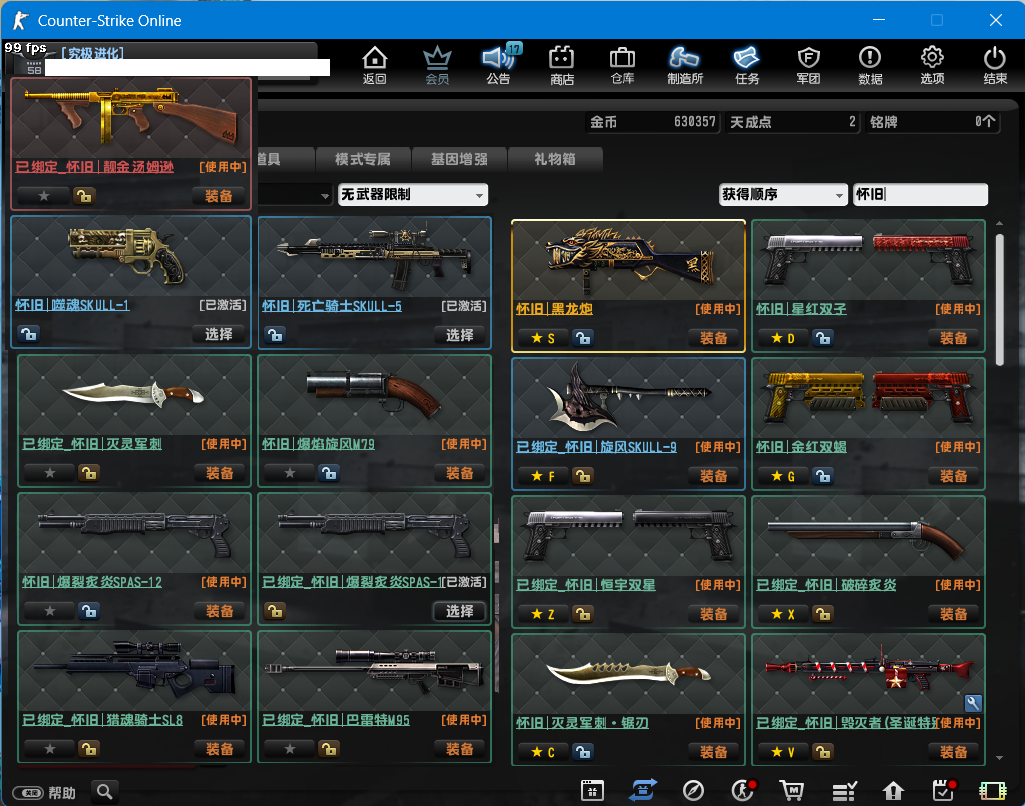Switch to the 基因增强 tab

pos(459,159)
